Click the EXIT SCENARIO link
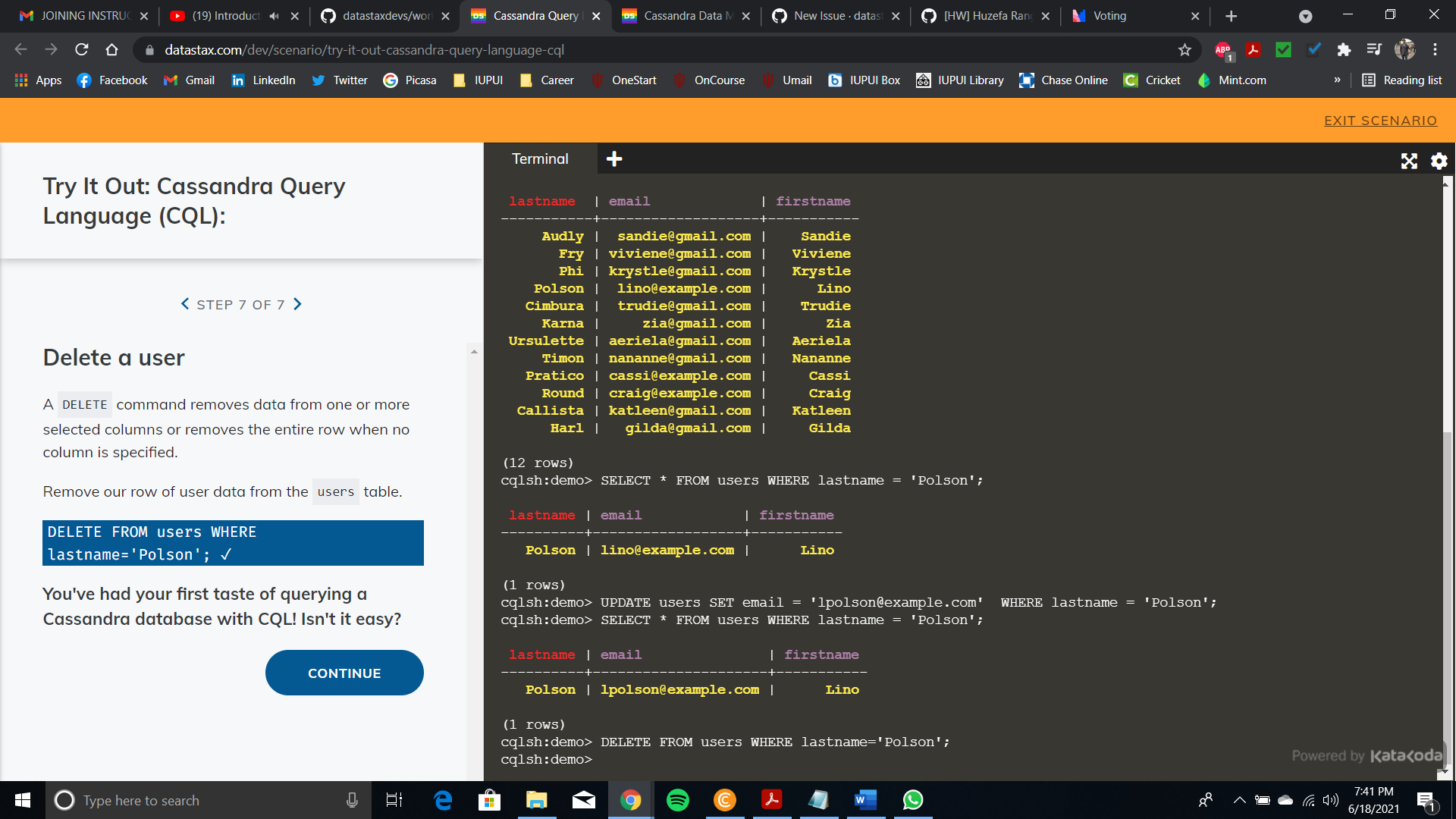The width and height of the screenshot is (1456, 819). pos(1380,120)
